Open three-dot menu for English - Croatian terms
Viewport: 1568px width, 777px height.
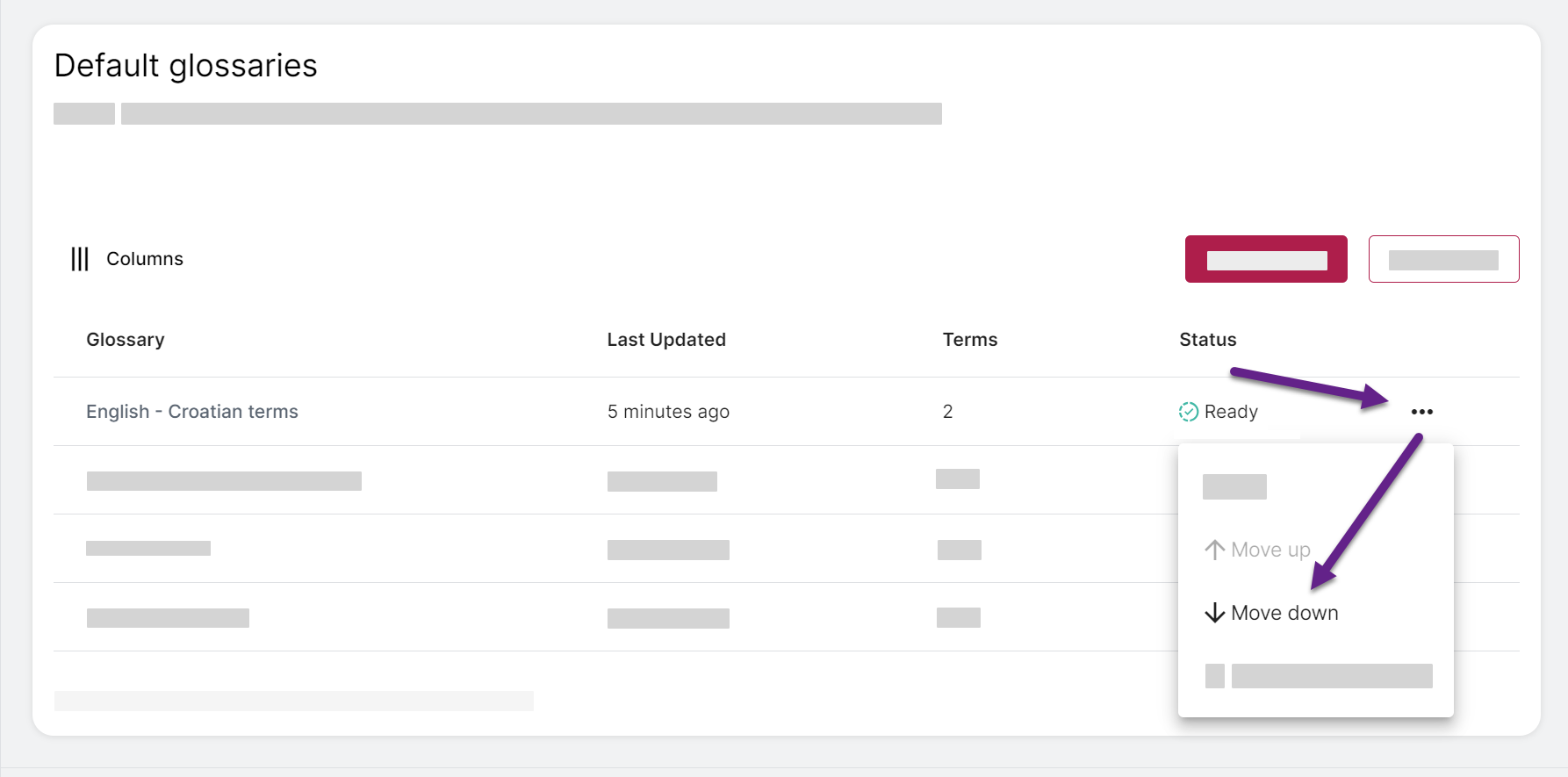(x=1421, y=412)
